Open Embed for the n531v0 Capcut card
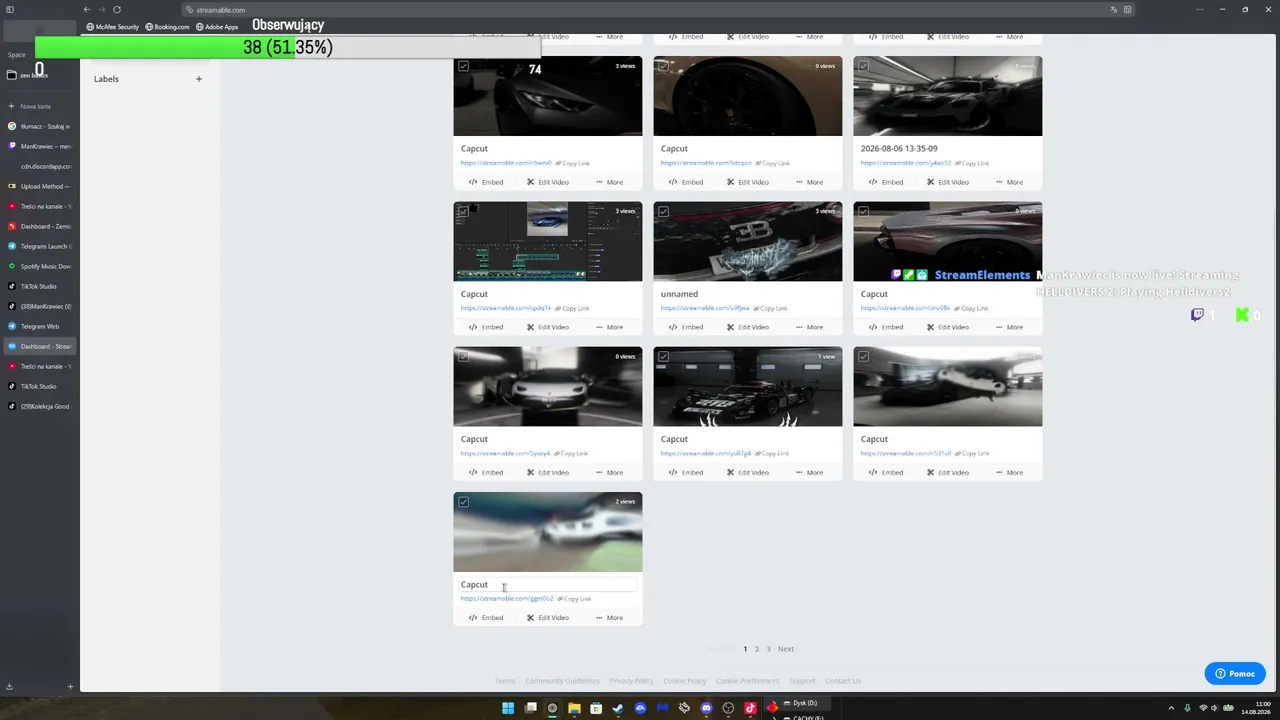This screenshot has width=1280, height=720. (886, 472)
